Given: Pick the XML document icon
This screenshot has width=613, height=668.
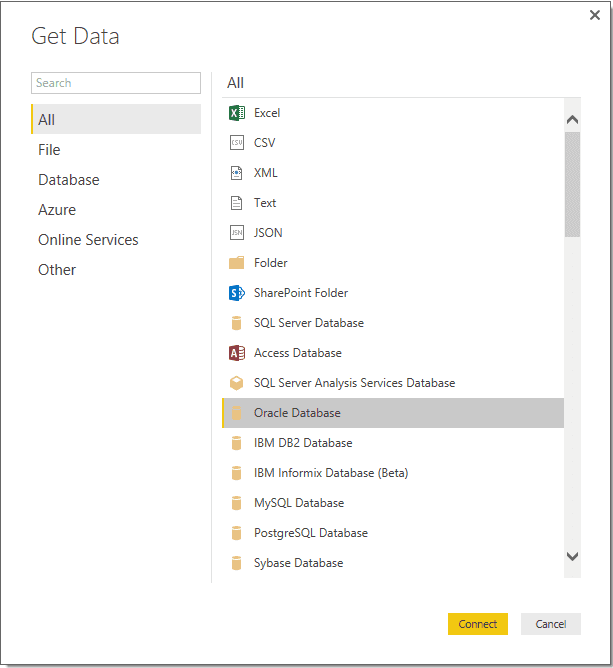Looking at the screenshot, I should (x=236, y=173).
